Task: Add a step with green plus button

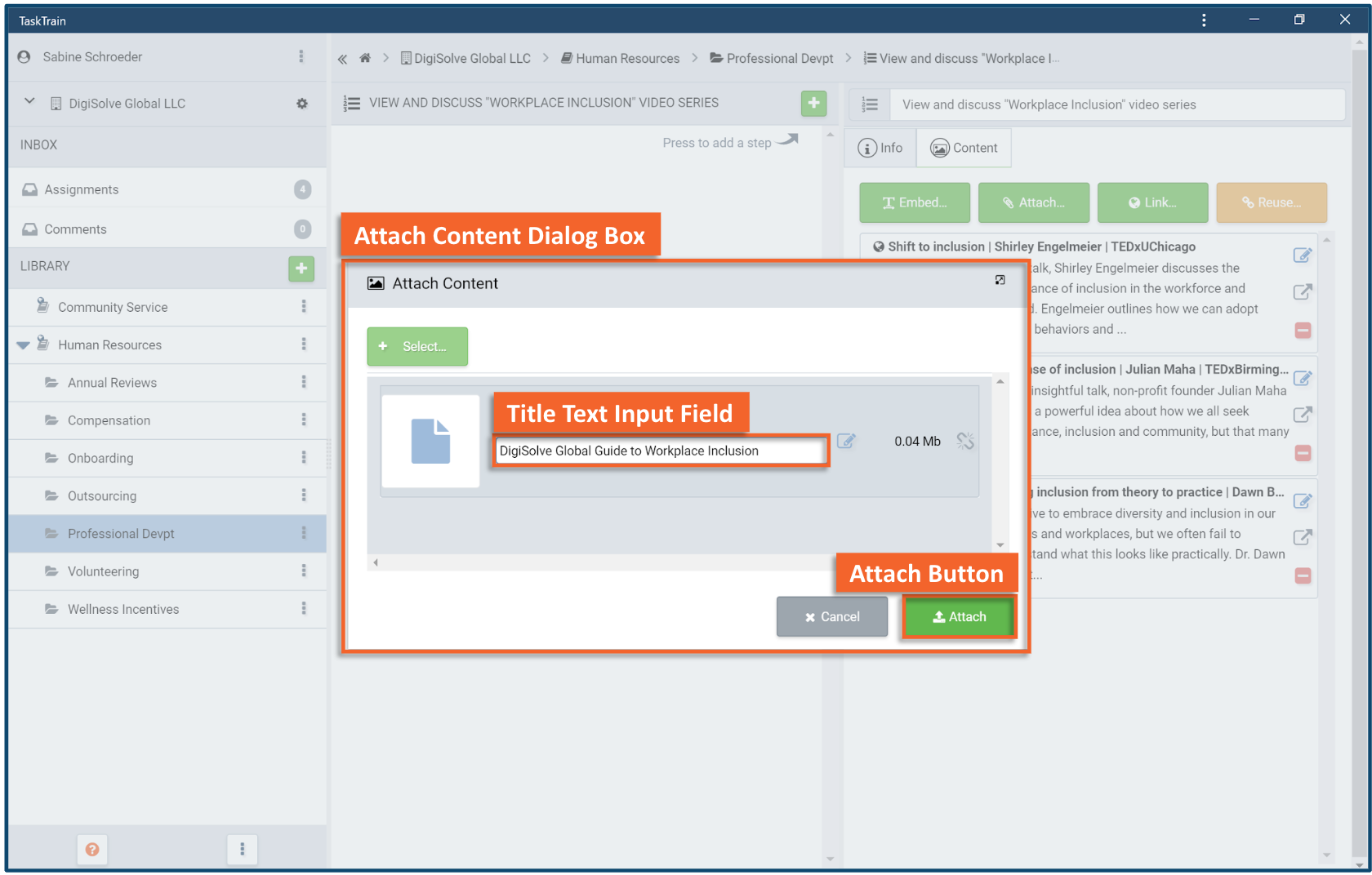Action: [813, 103]
